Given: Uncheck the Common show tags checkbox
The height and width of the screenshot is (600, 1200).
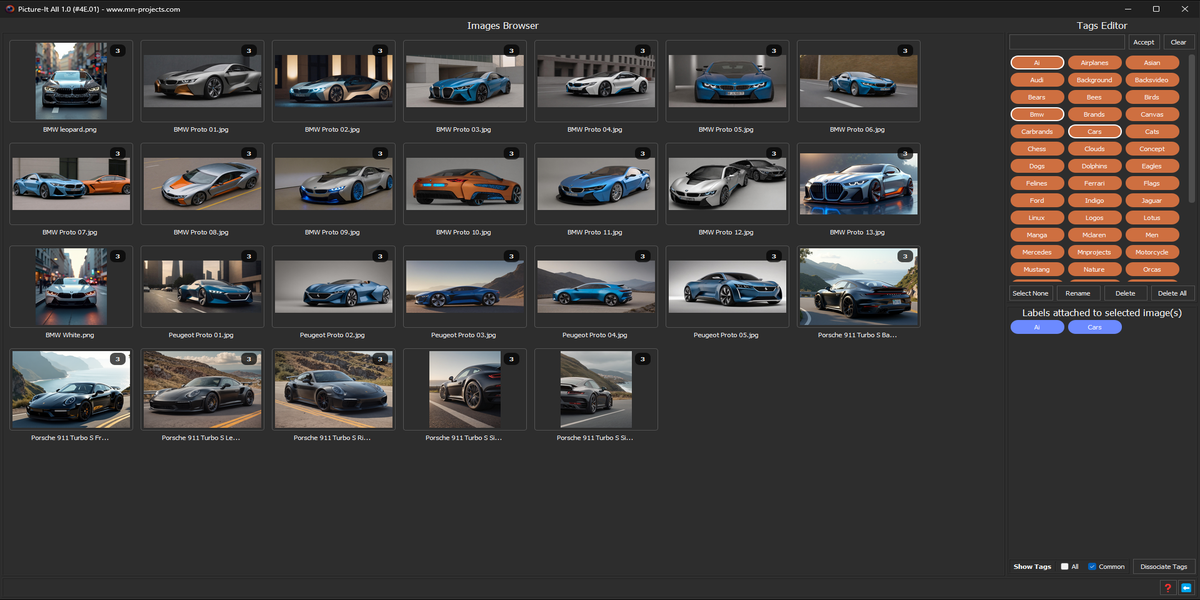Looking at the screenshot, I should [x=1092, y=567].
